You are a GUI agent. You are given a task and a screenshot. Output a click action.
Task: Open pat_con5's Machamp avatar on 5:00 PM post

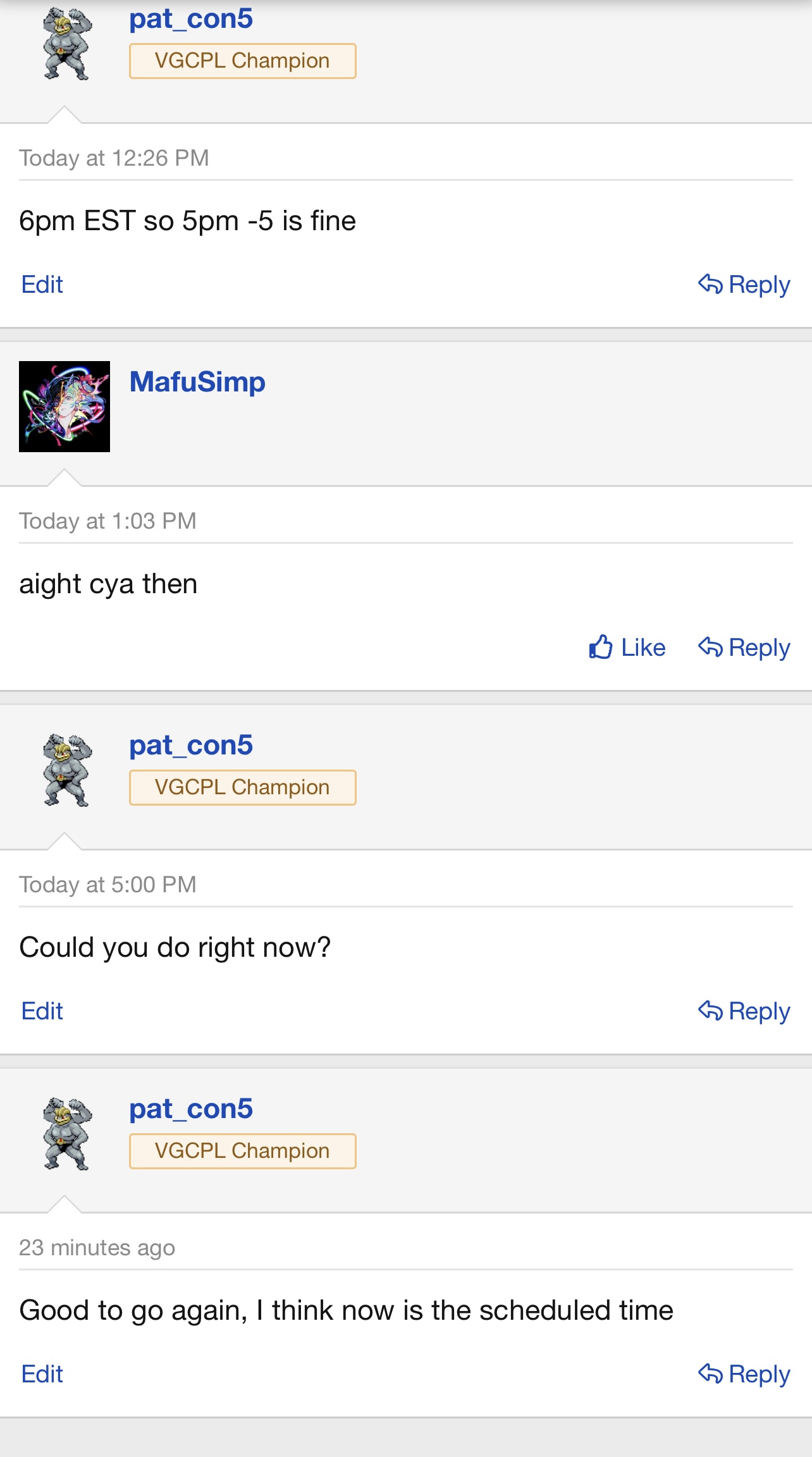[66, 770]
